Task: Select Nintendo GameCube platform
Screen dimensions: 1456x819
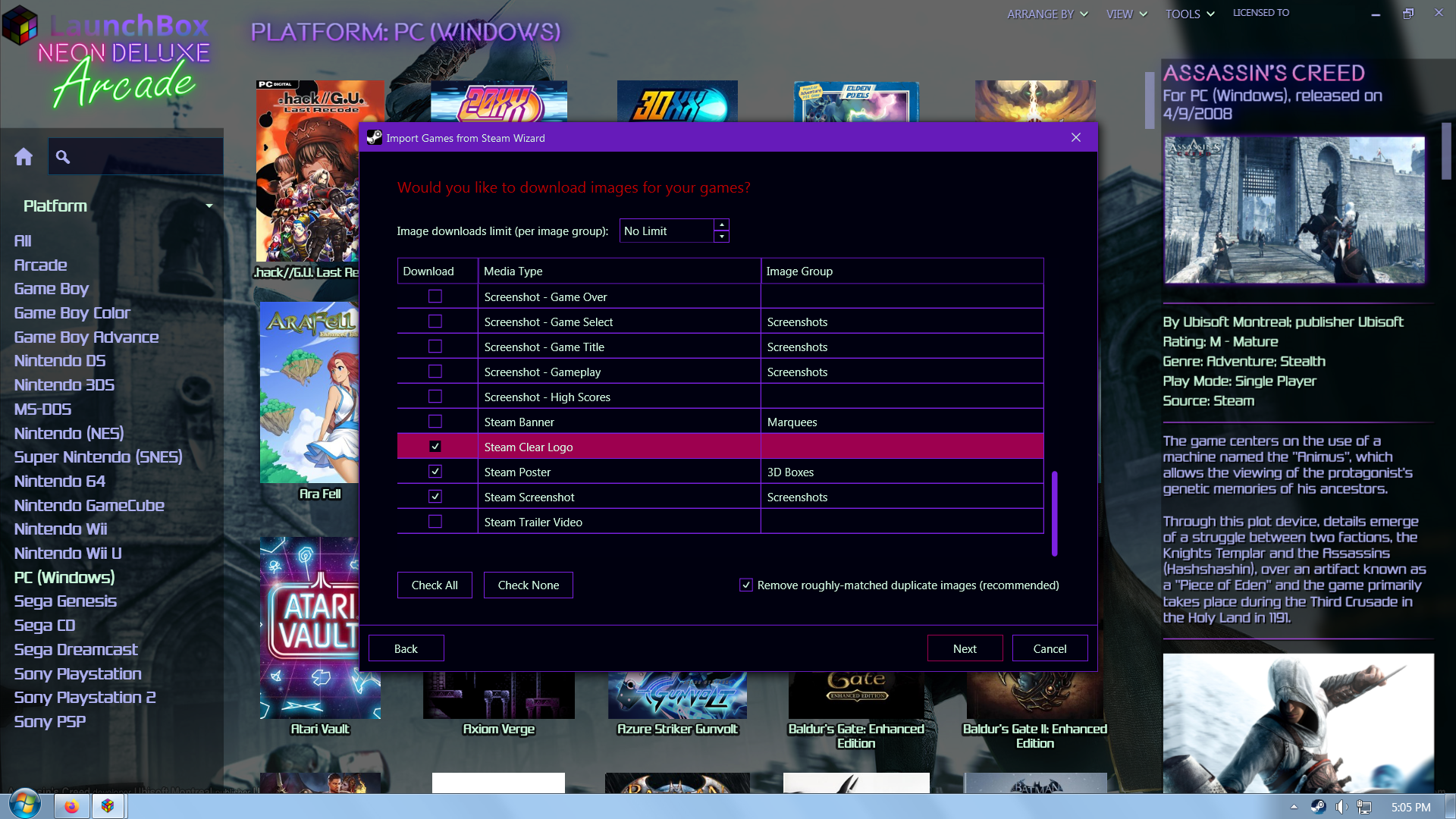Action: pos(89,505)
